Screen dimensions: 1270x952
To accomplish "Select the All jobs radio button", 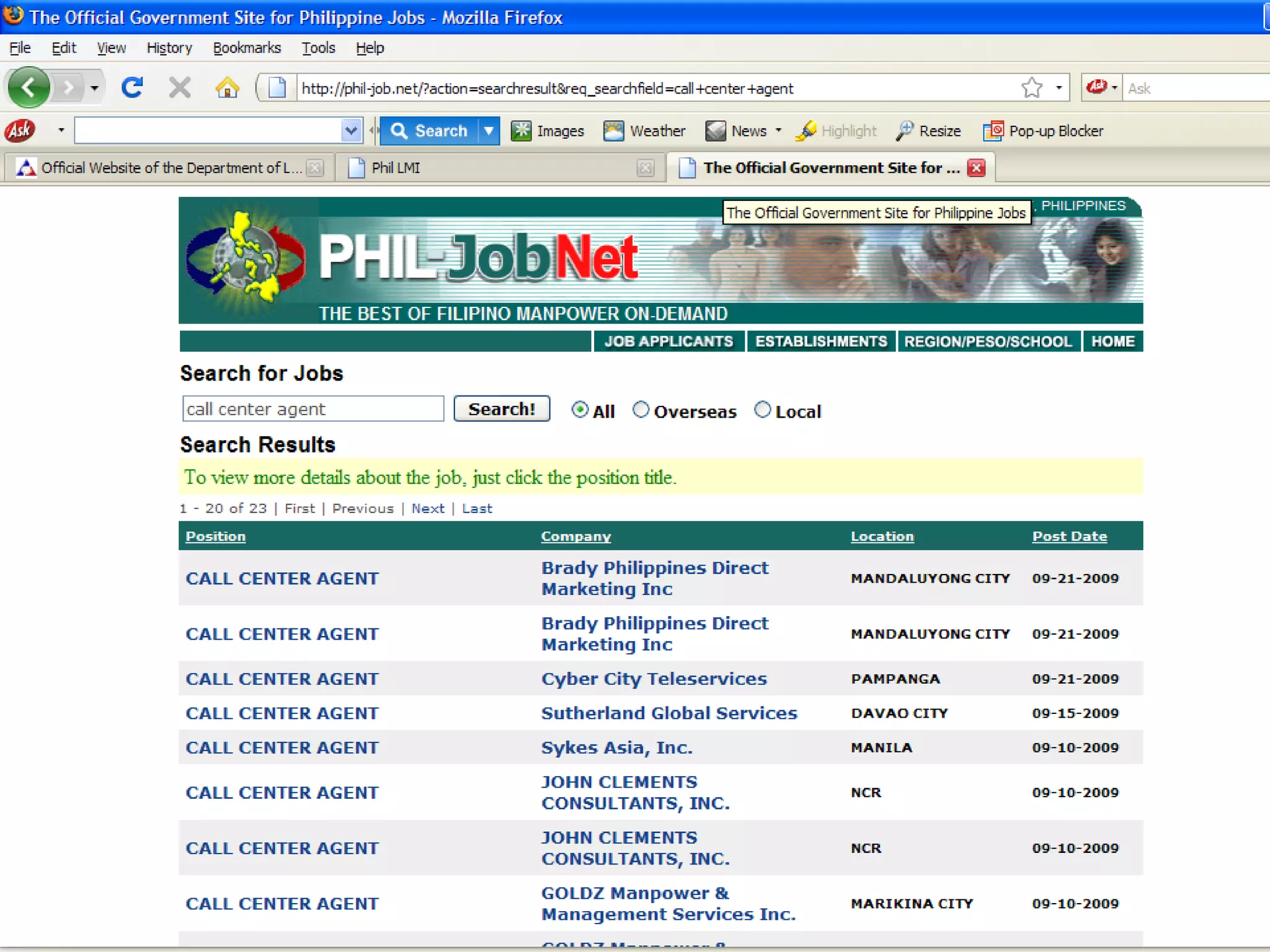I will 580,410.
